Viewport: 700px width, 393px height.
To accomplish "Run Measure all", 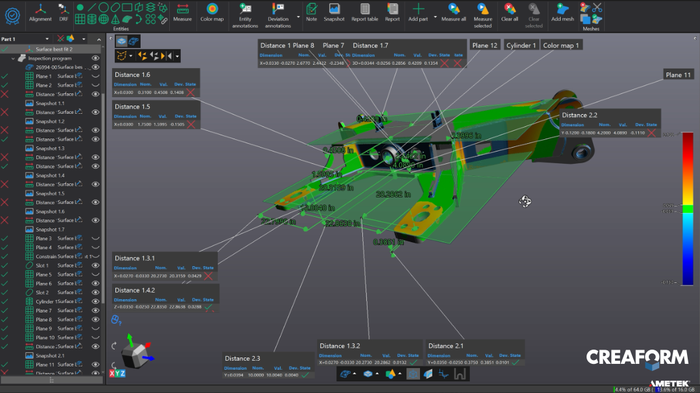I will coord(454,13).
